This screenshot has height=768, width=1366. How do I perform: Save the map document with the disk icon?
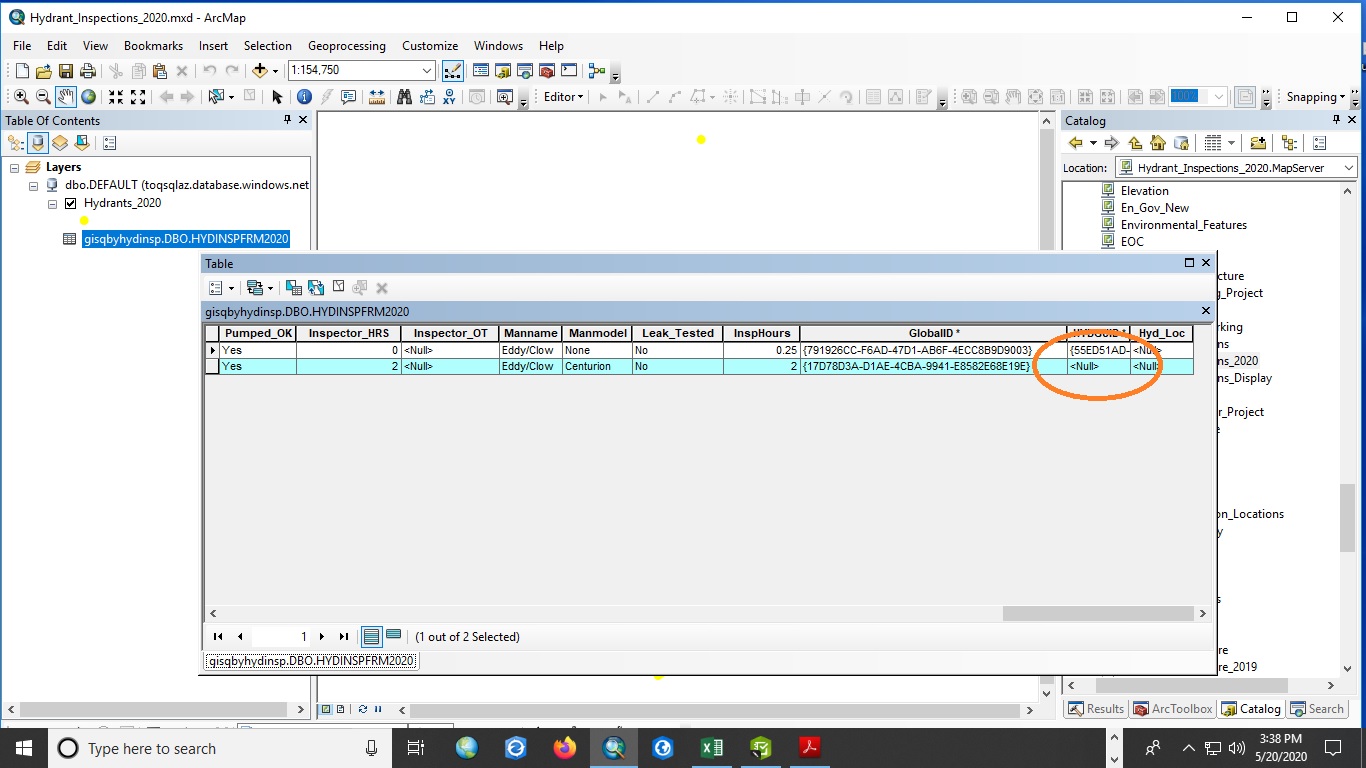click(x=66, y=71)
